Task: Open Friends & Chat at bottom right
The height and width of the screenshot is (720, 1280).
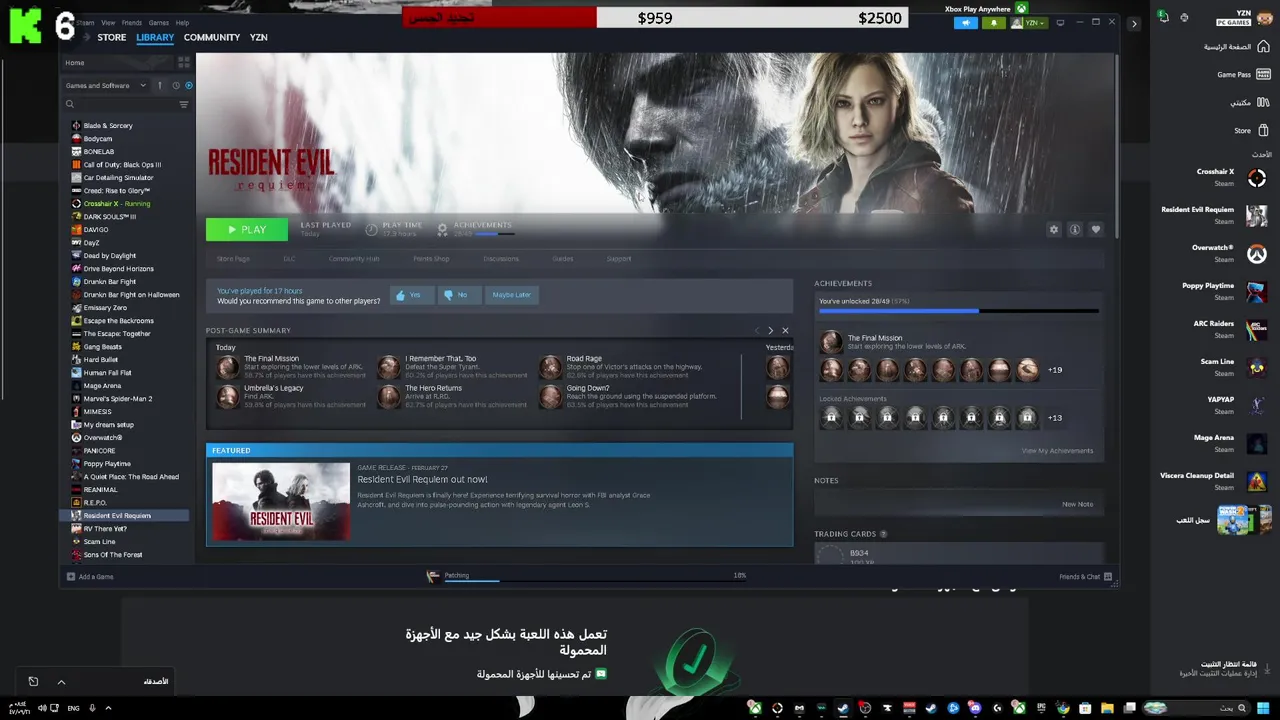Action: [1085, 577]
